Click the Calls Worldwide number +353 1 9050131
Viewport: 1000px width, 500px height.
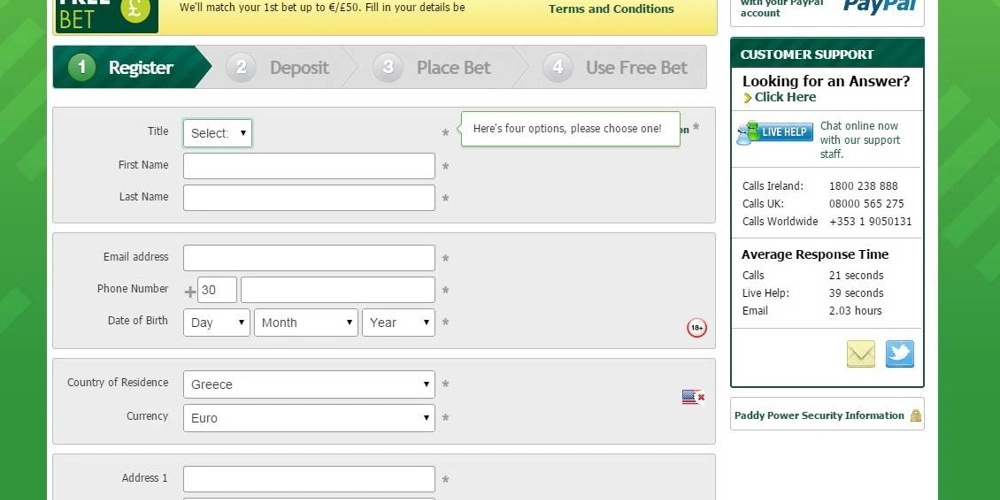click(870, 222)
